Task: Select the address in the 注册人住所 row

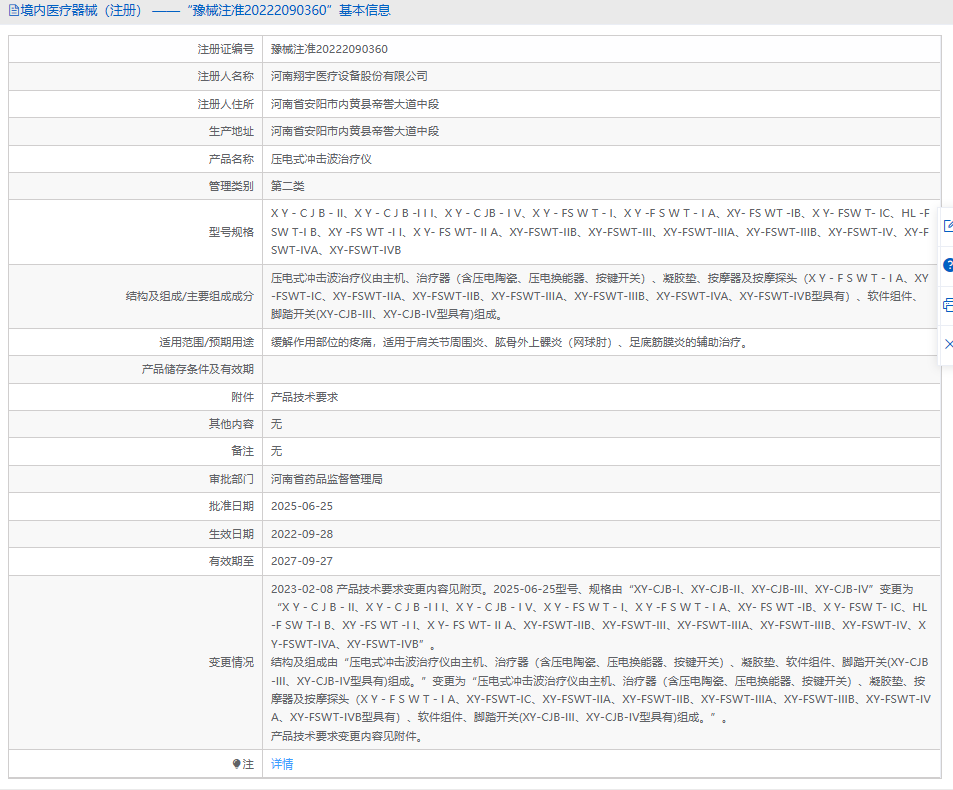Action: pos(355,104)
